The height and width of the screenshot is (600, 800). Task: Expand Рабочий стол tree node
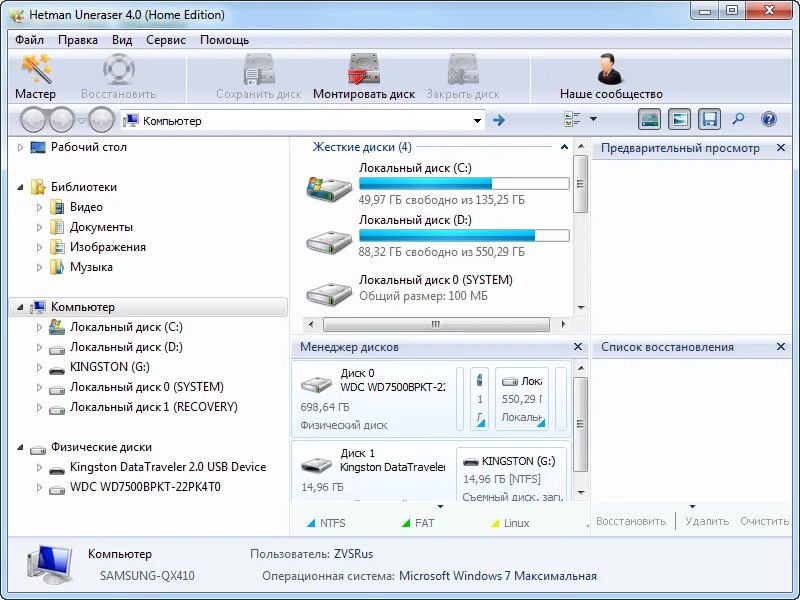tap(20, 147)
